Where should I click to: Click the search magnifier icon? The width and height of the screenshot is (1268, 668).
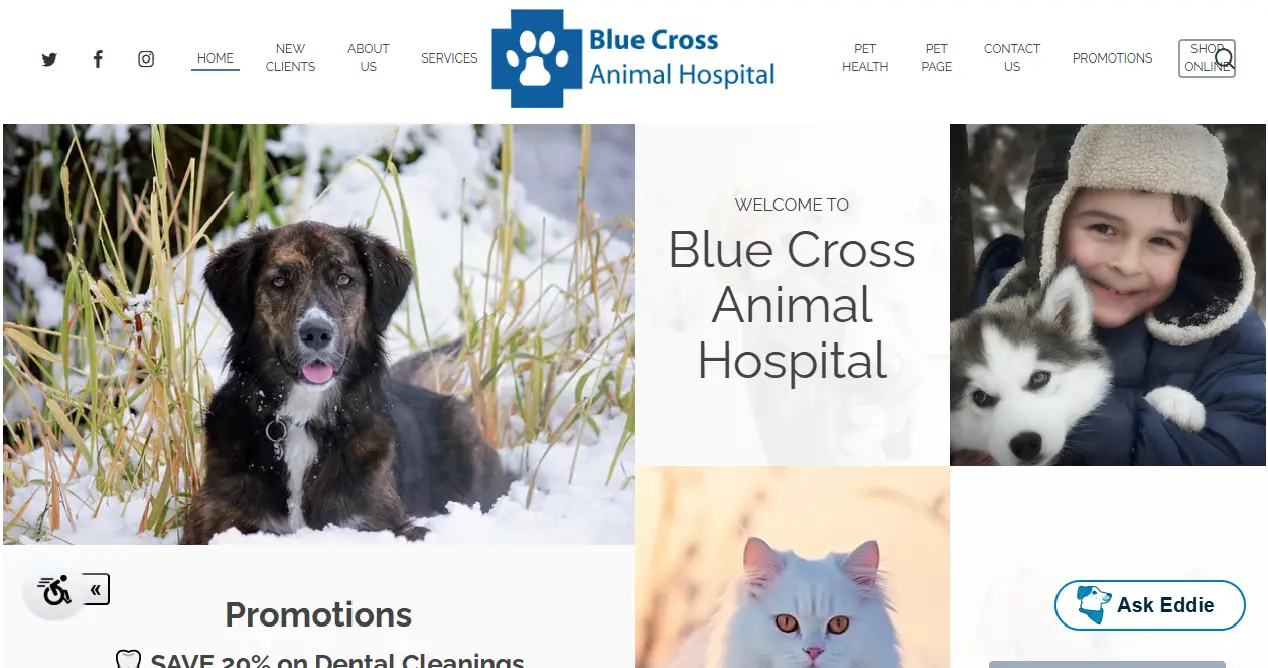(1225, 59)
